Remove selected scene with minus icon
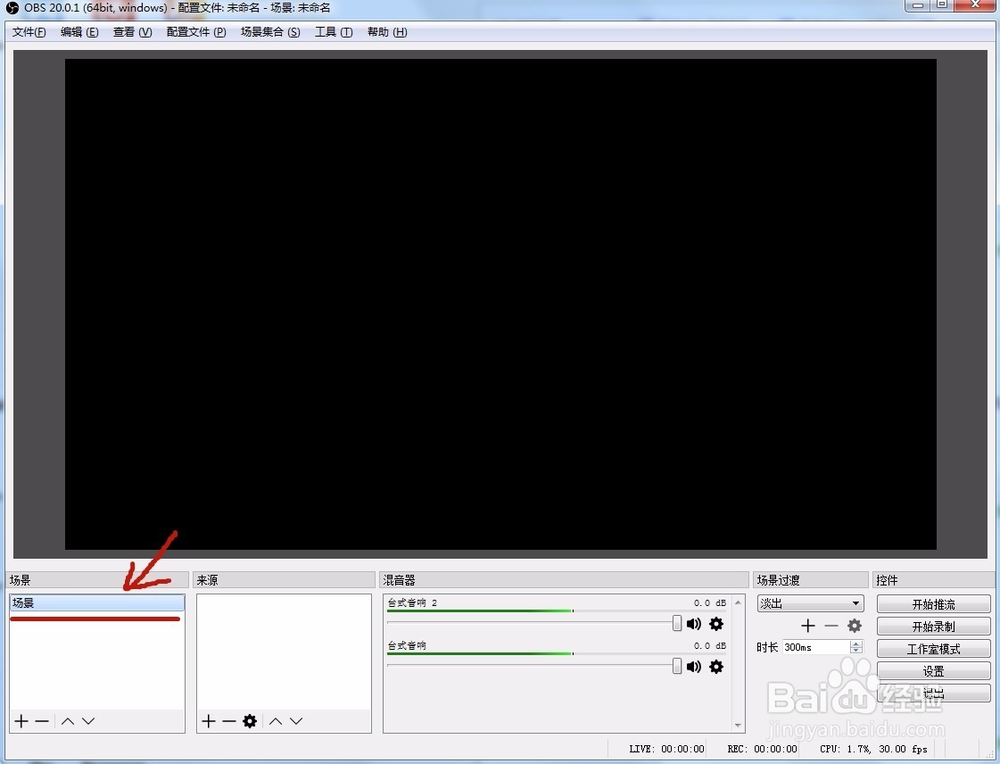 click(42, 721)
